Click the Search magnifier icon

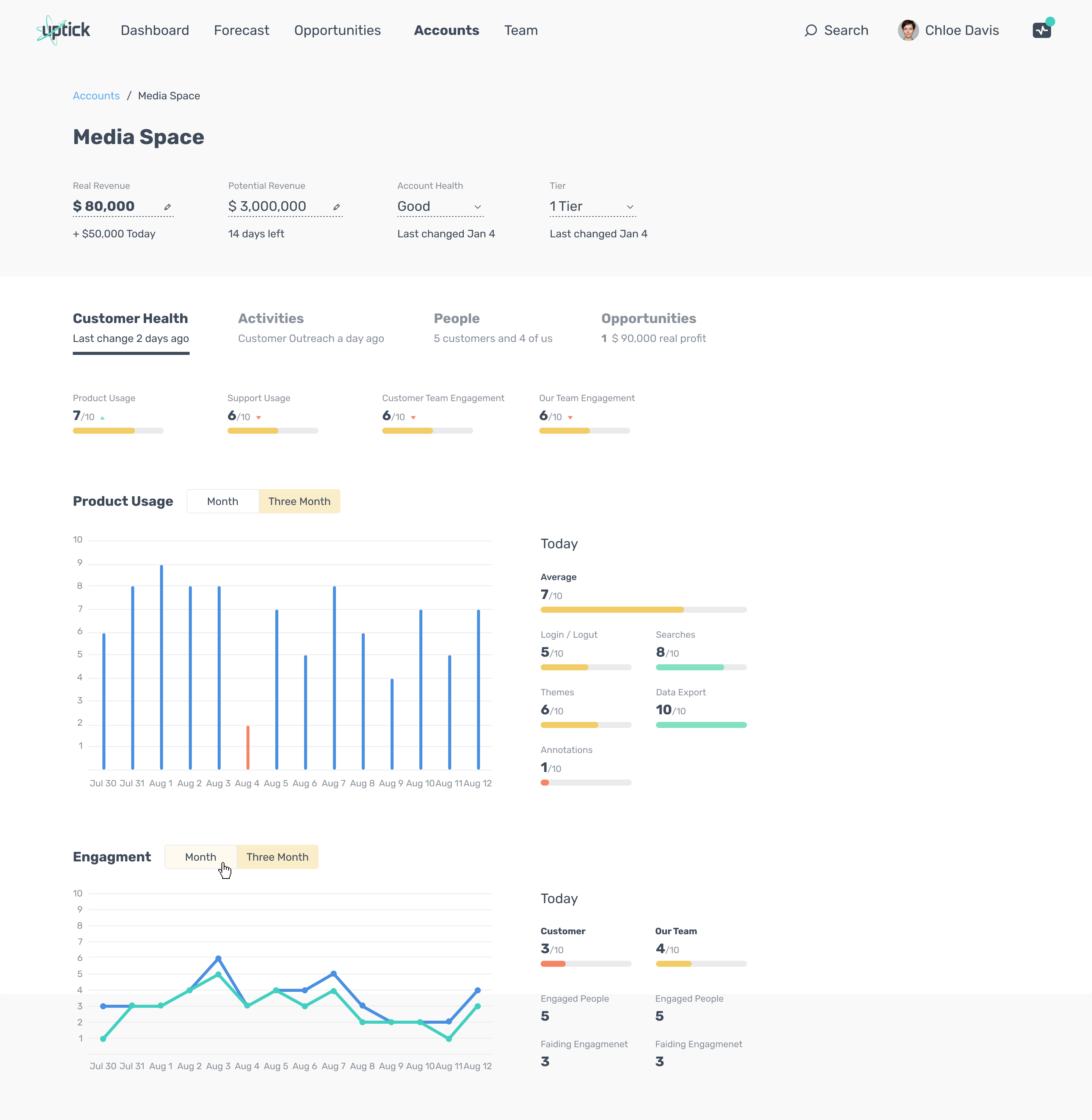coord(810,30)
